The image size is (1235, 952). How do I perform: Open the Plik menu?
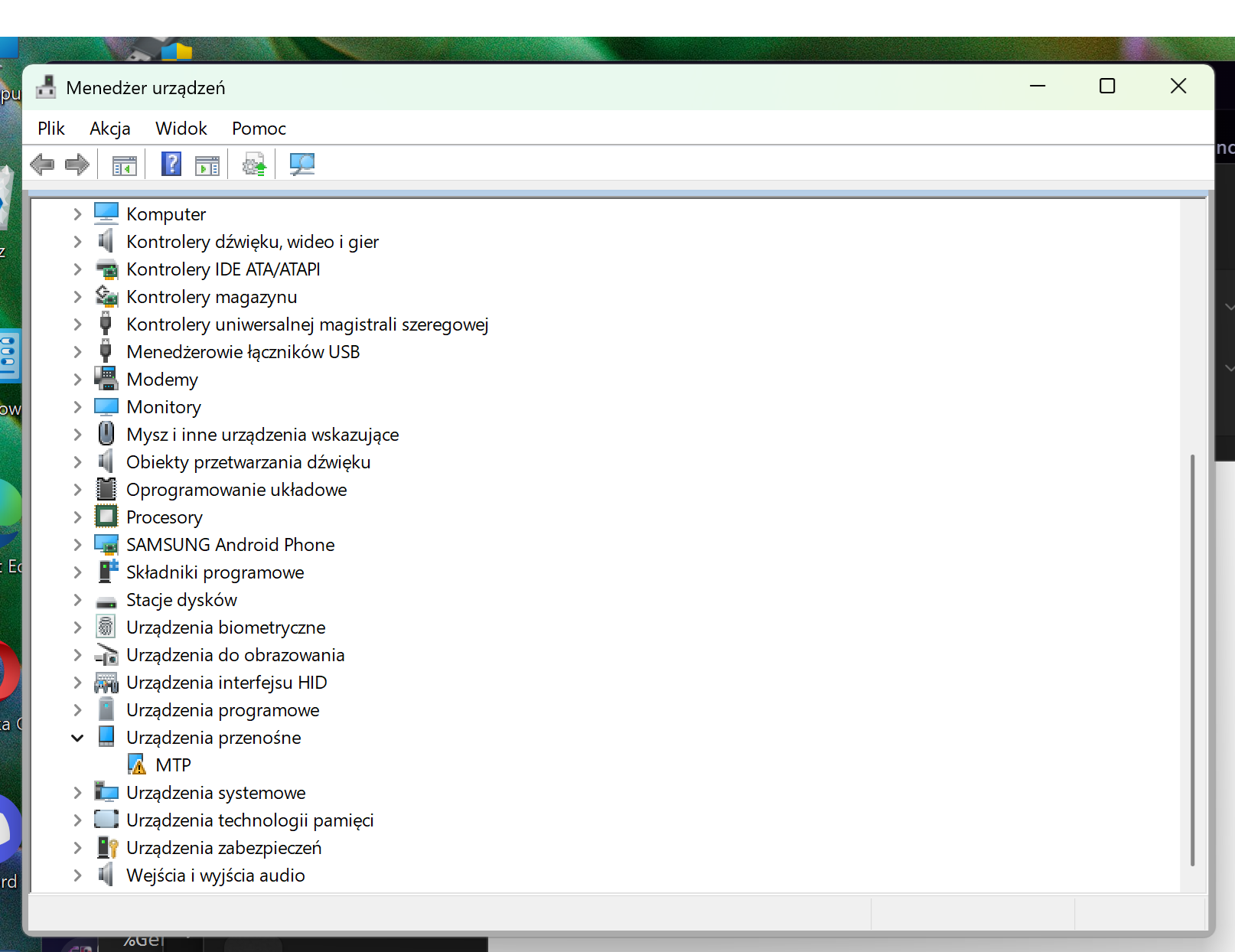pyautogui.click(x=51, y=128)
